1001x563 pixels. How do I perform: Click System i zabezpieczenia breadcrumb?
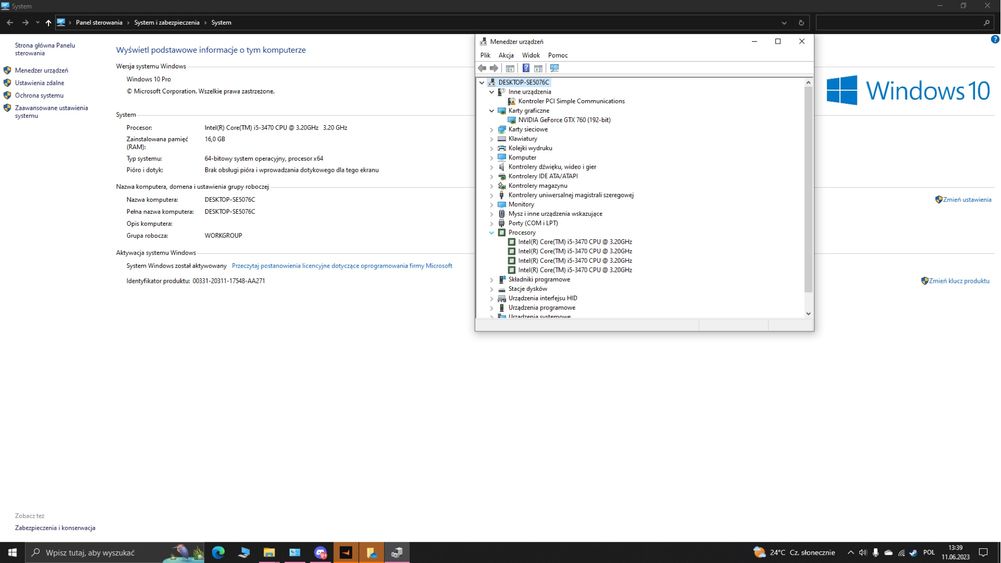(x=167, y=22)
